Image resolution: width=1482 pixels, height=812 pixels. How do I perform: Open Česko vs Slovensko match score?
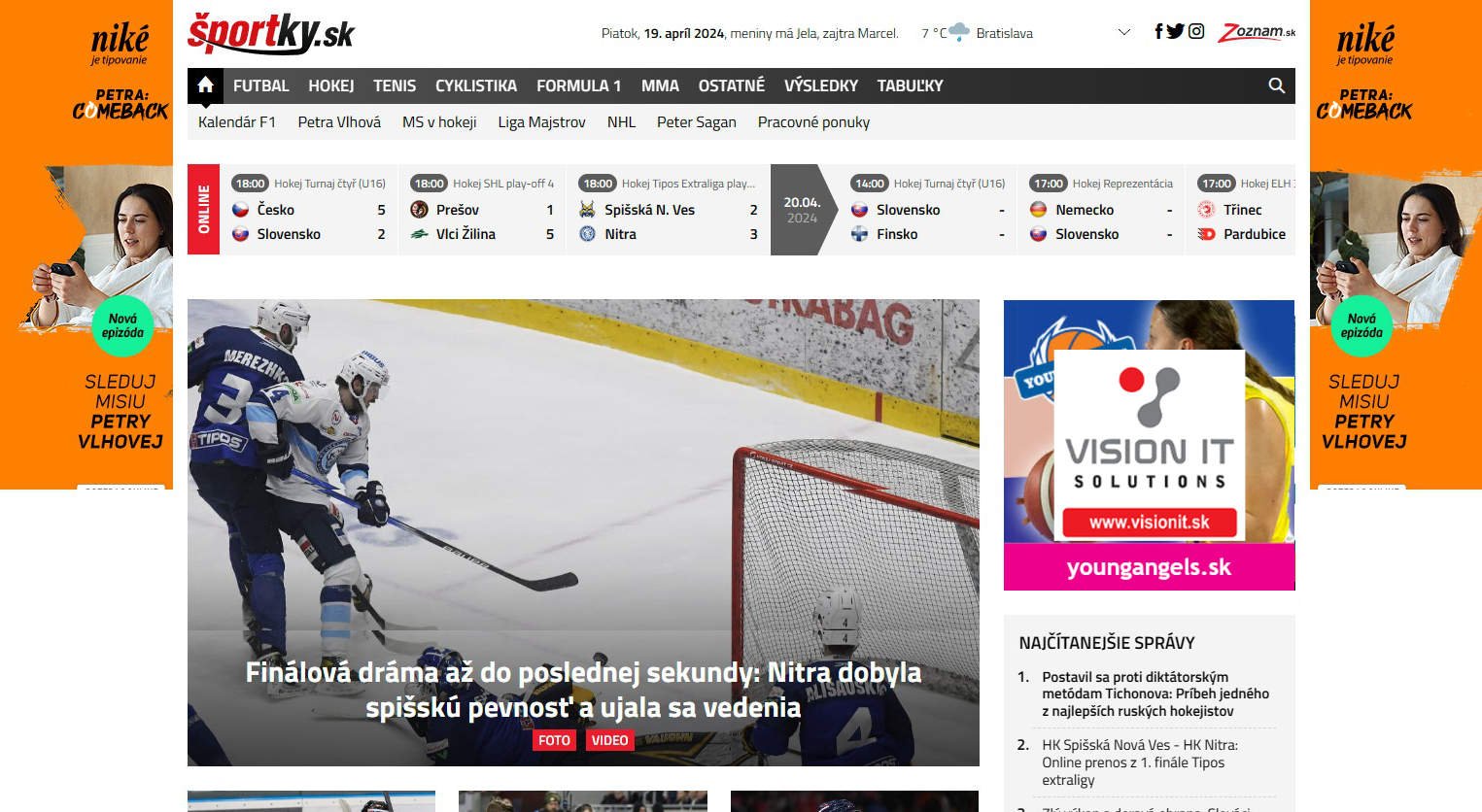[310, 210]
